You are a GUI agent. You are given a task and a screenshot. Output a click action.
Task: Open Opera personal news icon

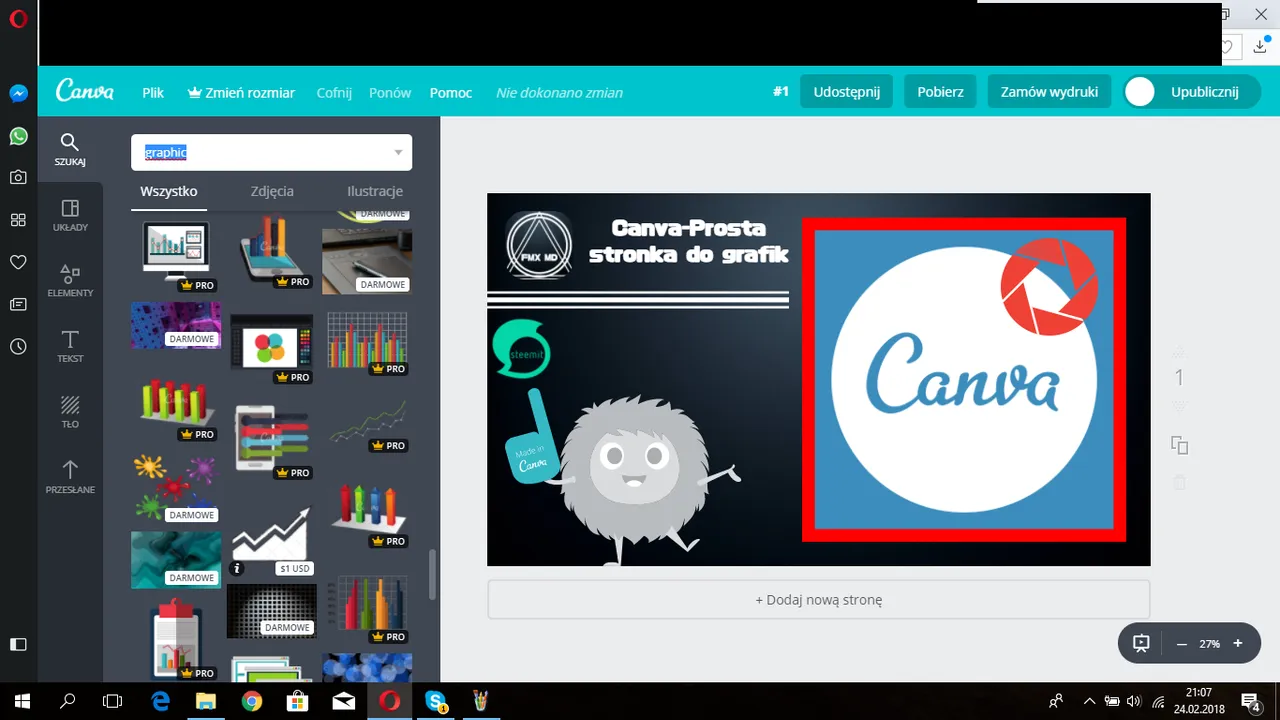click(18, 304)
